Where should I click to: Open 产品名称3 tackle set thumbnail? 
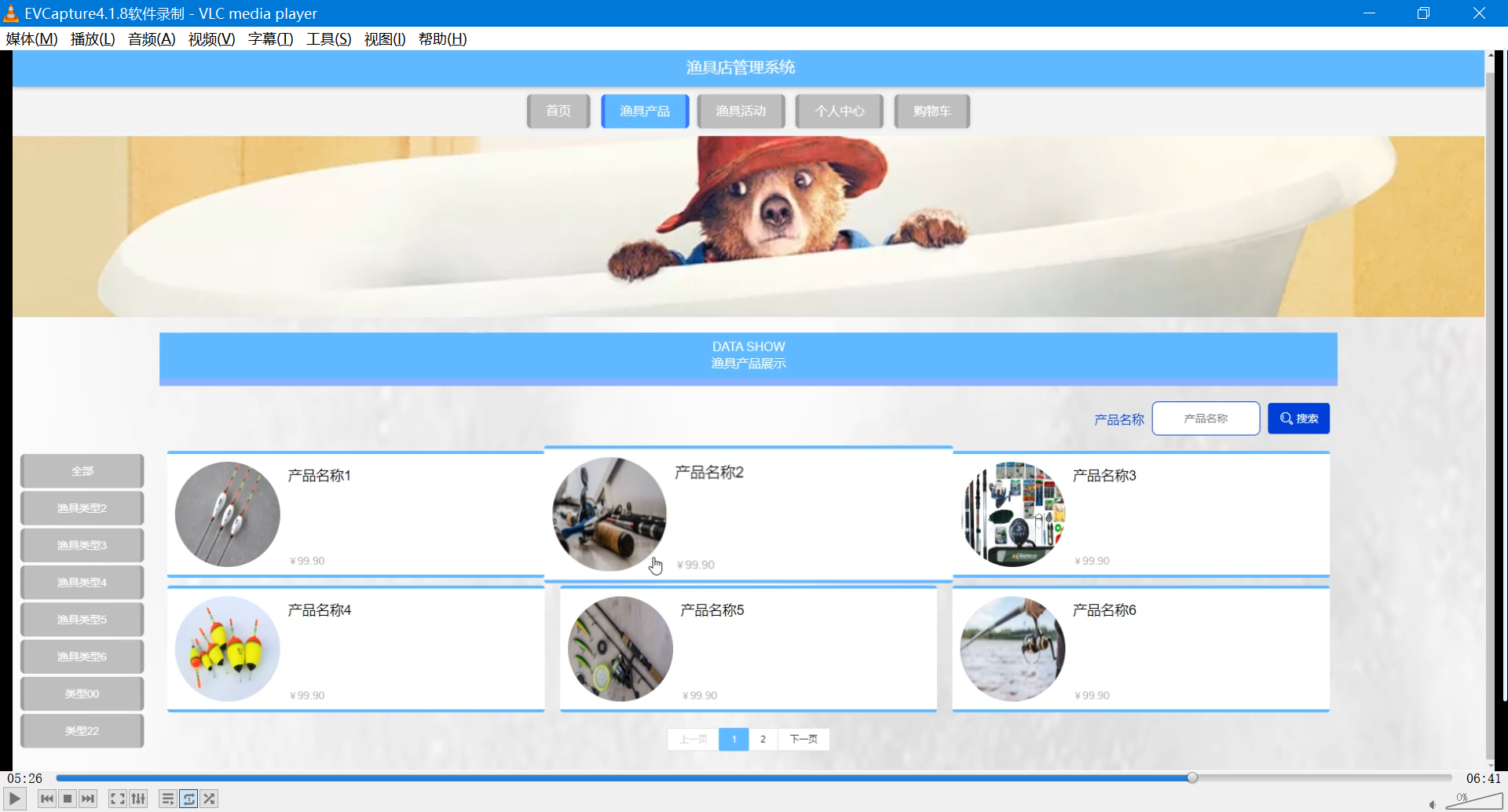(x=1013, y=514)
